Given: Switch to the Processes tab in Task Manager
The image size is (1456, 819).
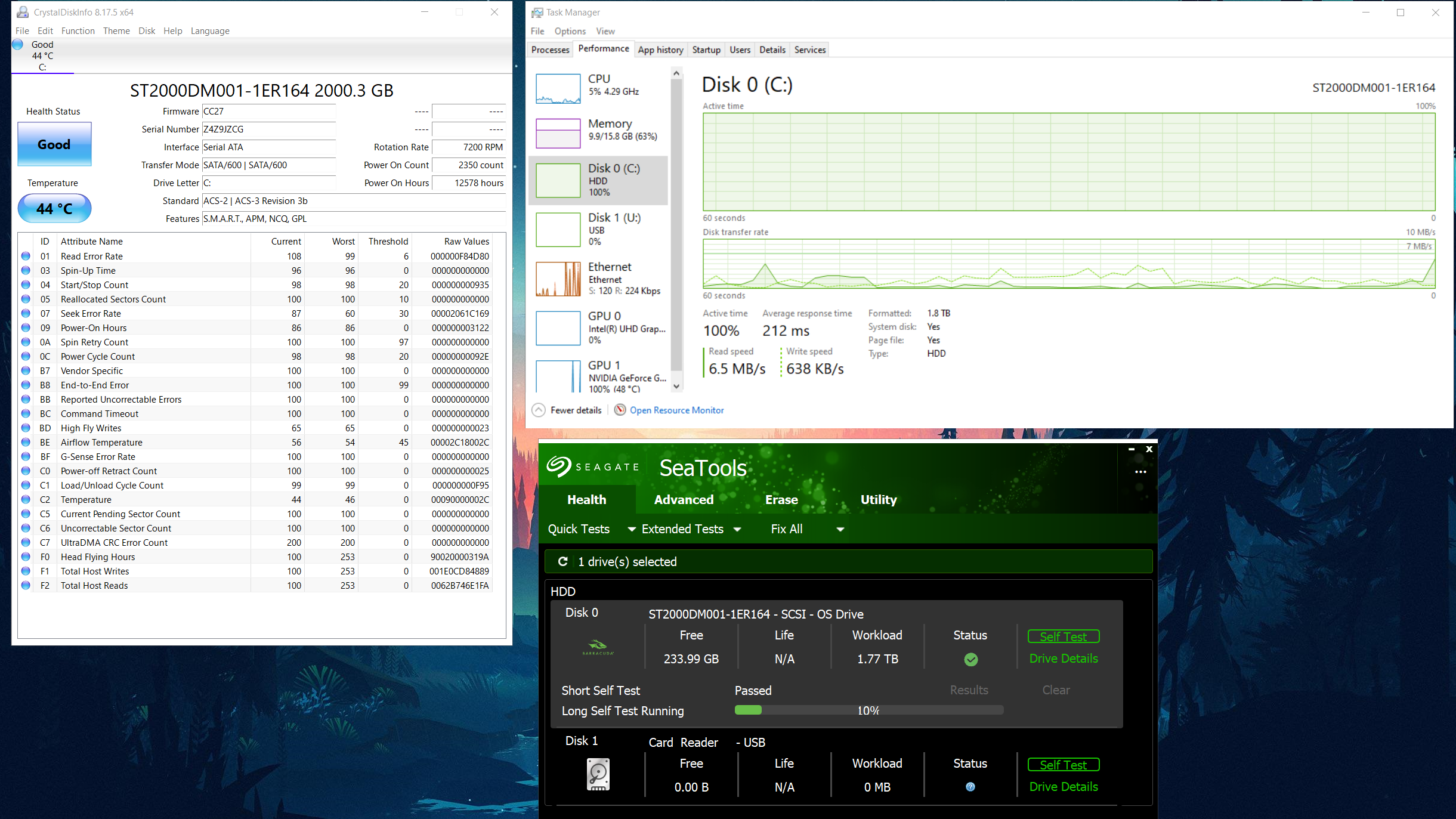Looking at the screenshot, I should 550,50.
